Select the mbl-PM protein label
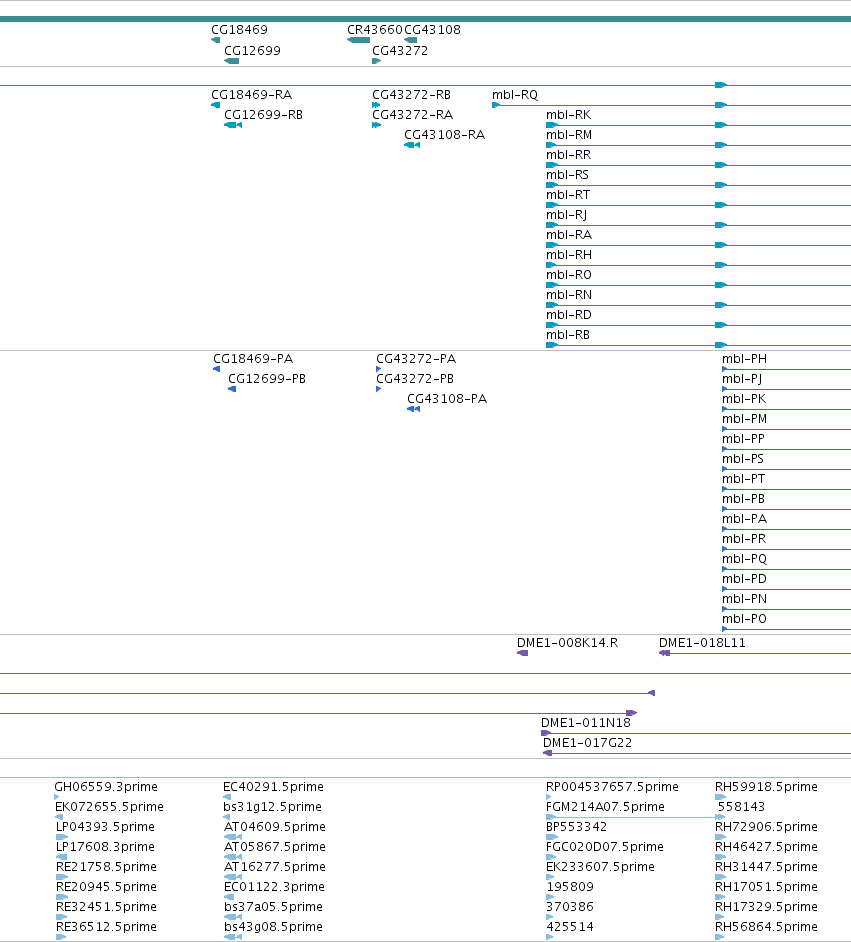 (744, 419)
